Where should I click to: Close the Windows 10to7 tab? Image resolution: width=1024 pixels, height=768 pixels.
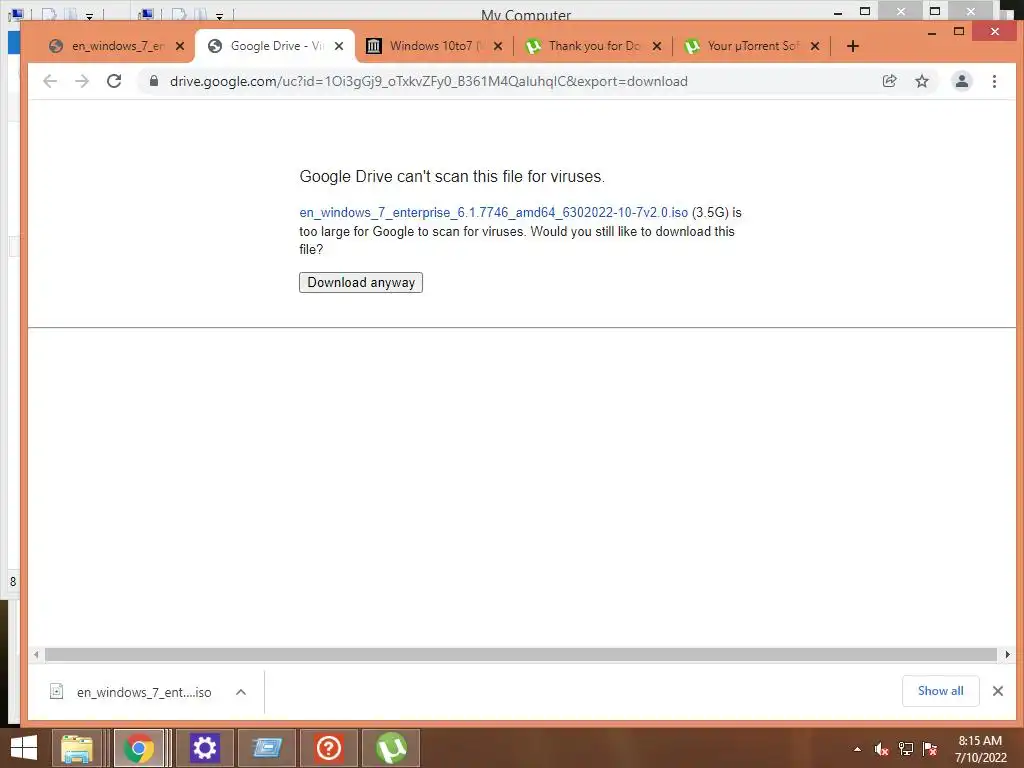498,46
